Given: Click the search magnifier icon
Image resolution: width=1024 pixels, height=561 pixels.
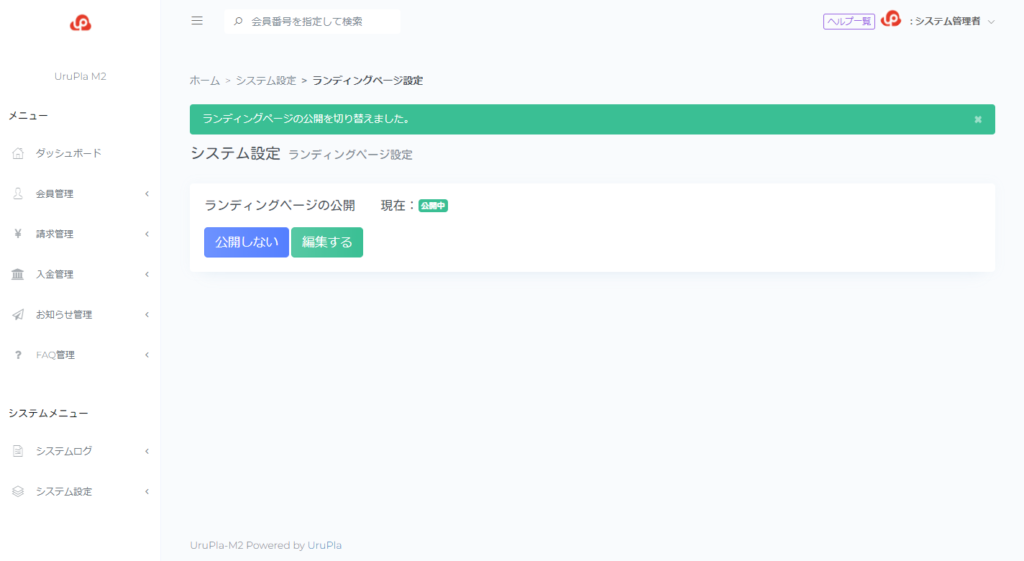Looking at the screenshot, I should (238, 21).
